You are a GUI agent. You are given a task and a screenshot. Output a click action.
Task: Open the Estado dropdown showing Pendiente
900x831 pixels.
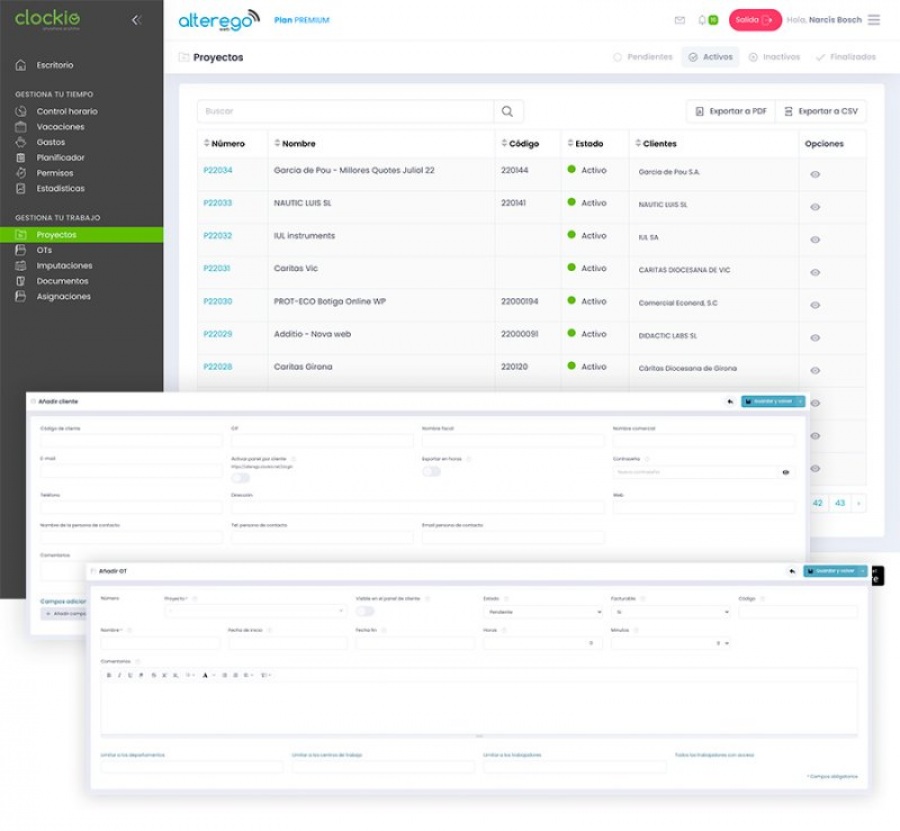pos(542,612)
